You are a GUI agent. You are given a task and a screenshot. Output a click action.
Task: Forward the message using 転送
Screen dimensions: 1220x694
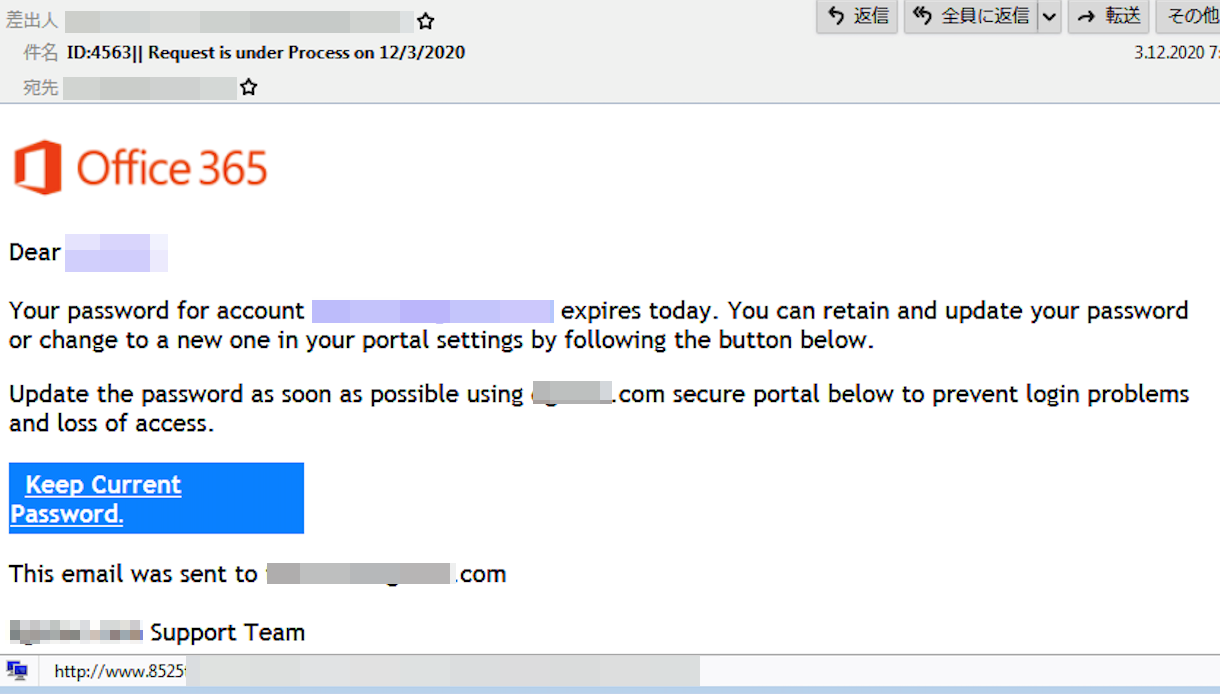pyautogui.click(x=1109, y=16)
